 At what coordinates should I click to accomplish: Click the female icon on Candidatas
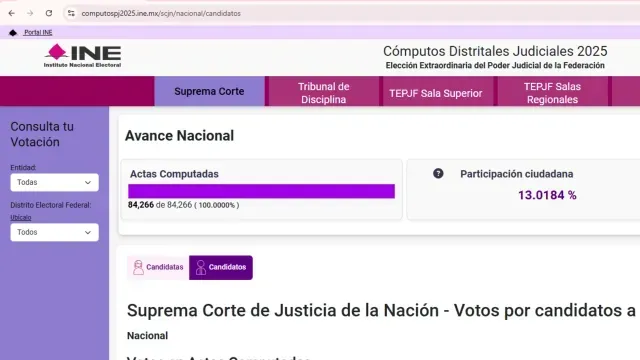pos(138,267)
